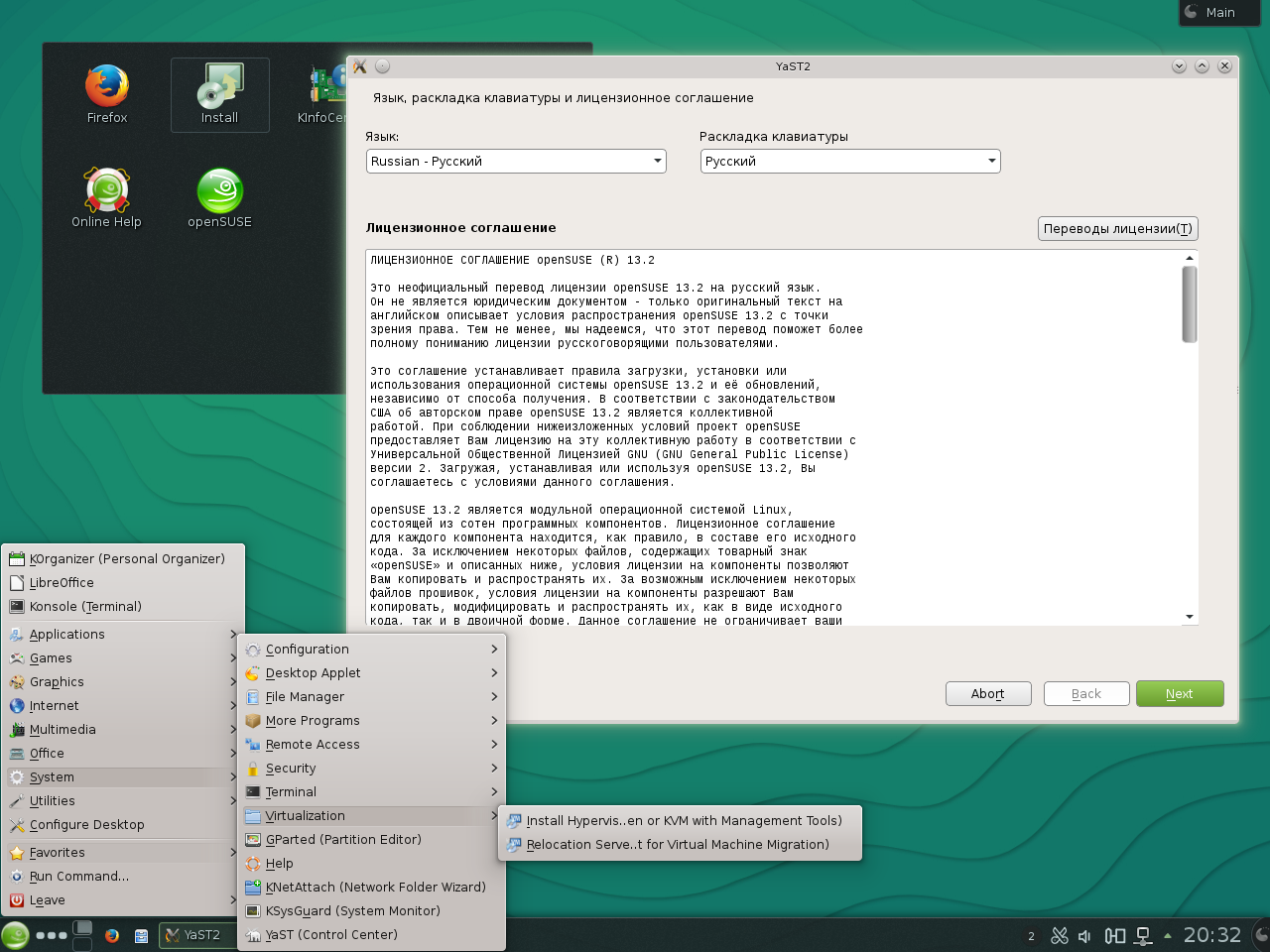This screenshot has width=1270, height=952.
Task: Open Переводы лицензии license translations
Action: click(1117, 228)
